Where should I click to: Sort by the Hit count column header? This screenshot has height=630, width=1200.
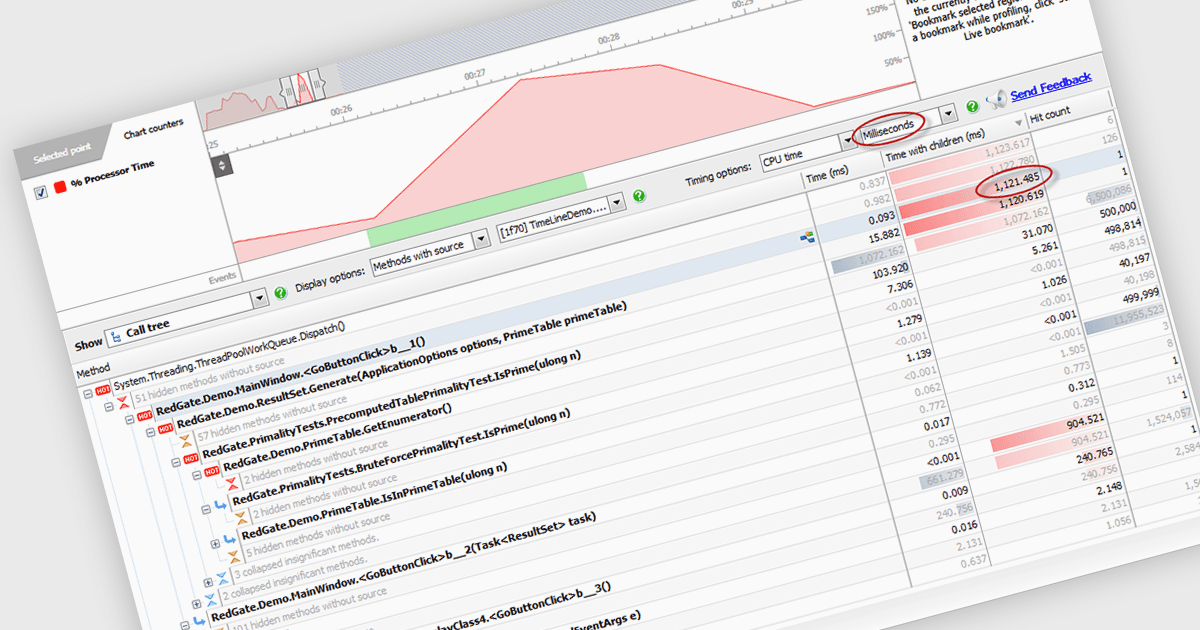(x=1050, y=115)
